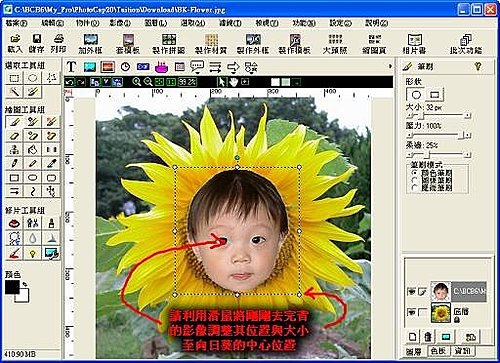Select the magic wand selection tool
500x363 pixels.
pyautogui.click(x=14, y=91)
